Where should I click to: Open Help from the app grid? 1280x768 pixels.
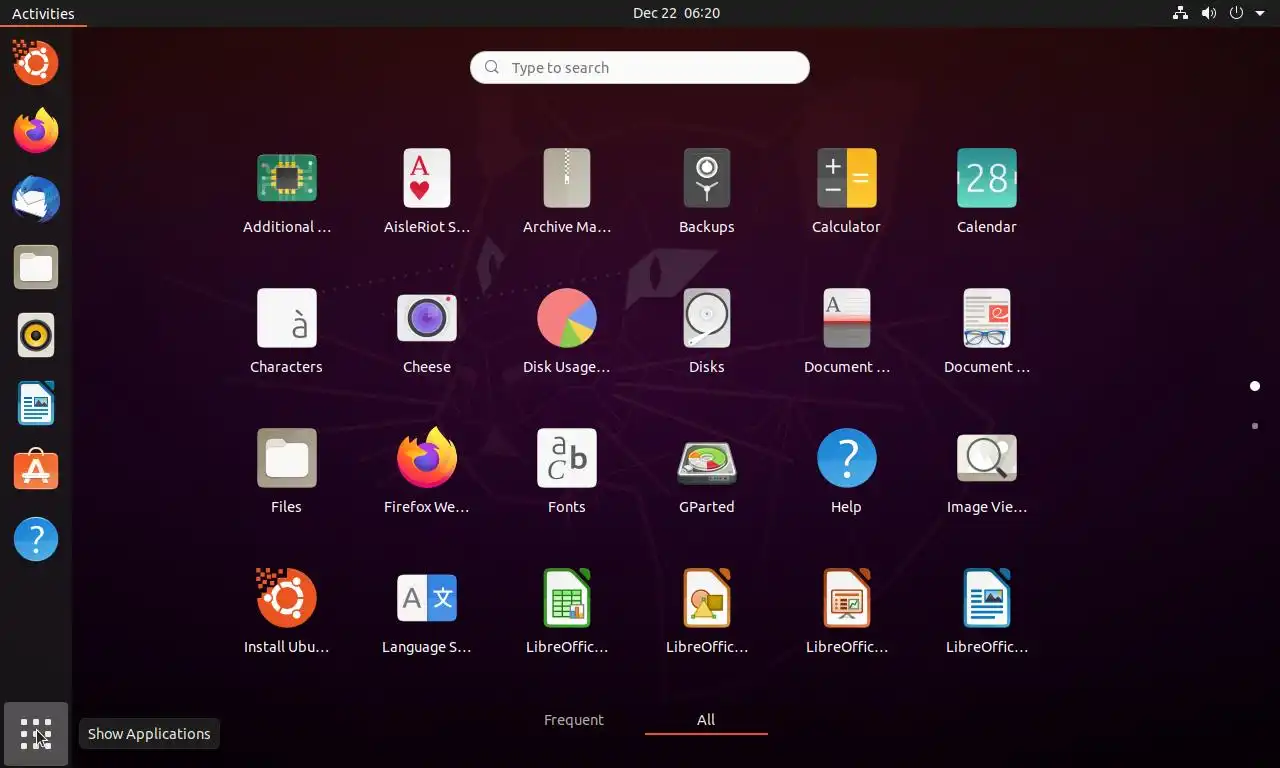847,459
